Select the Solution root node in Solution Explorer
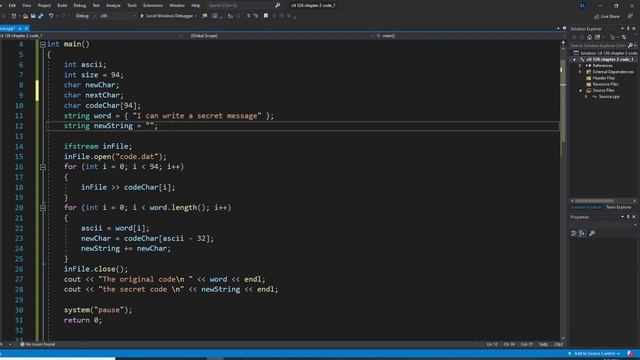The width and height of the screenshot is (640, 360). [x=605, y=53]
